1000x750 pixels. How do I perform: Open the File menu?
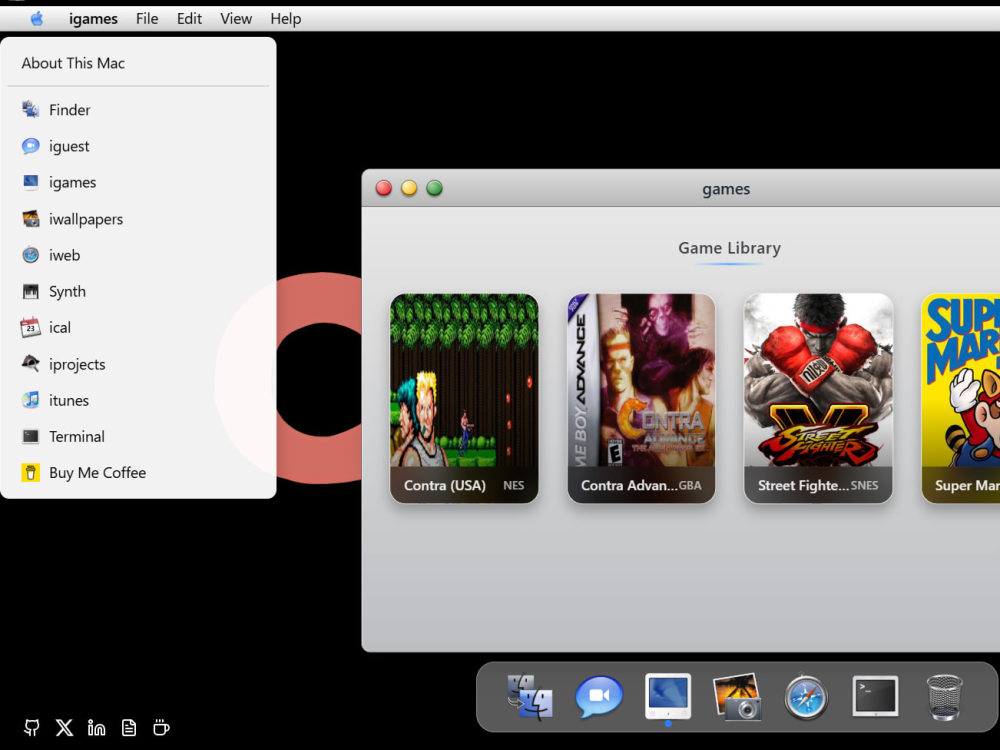[x=147, y=19]
